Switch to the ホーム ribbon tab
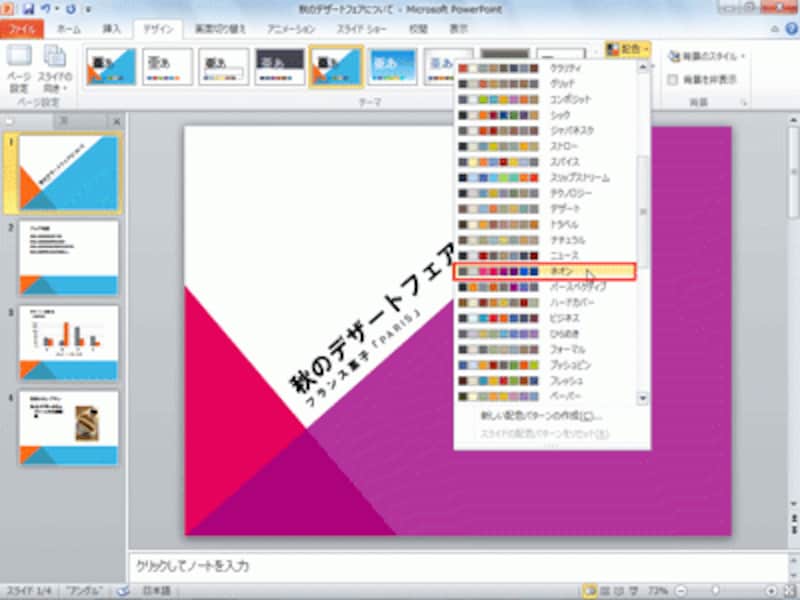Viewport: 800px width, 600px height. pos(69,29)
